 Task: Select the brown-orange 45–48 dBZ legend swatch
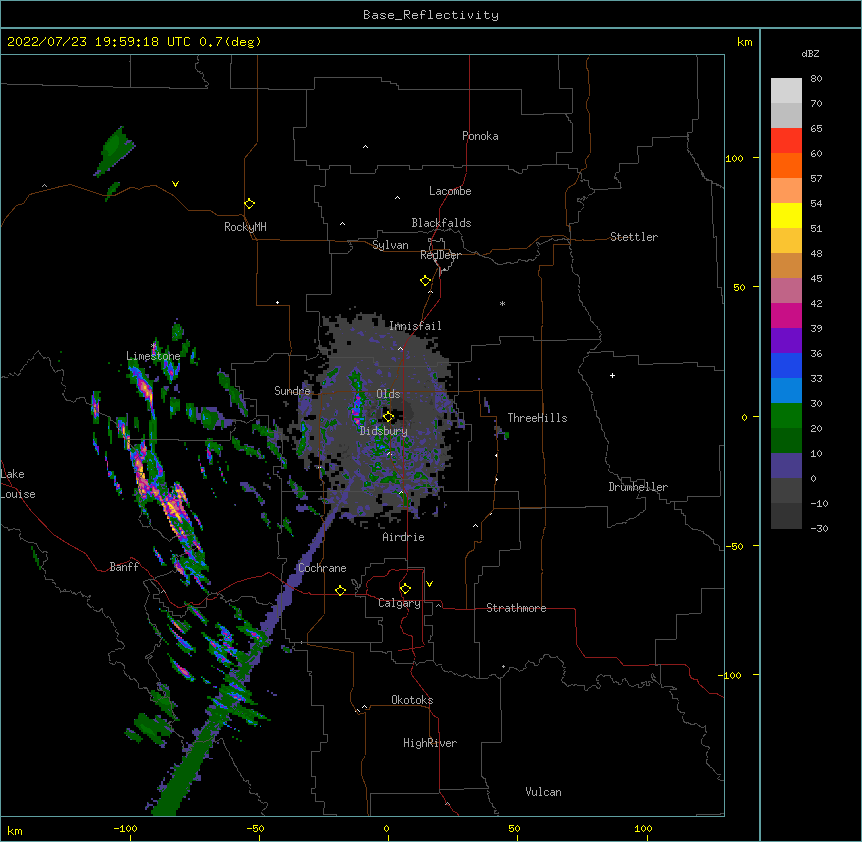pyautogui.click(x=786, y=265)
